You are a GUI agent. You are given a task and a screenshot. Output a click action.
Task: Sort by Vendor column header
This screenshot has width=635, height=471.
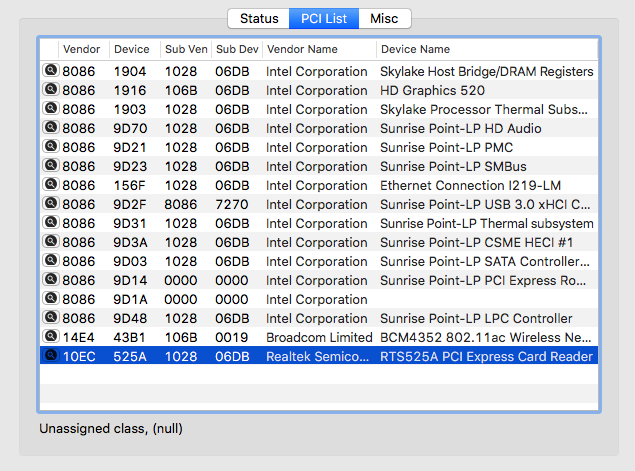(x=81, y=49)
